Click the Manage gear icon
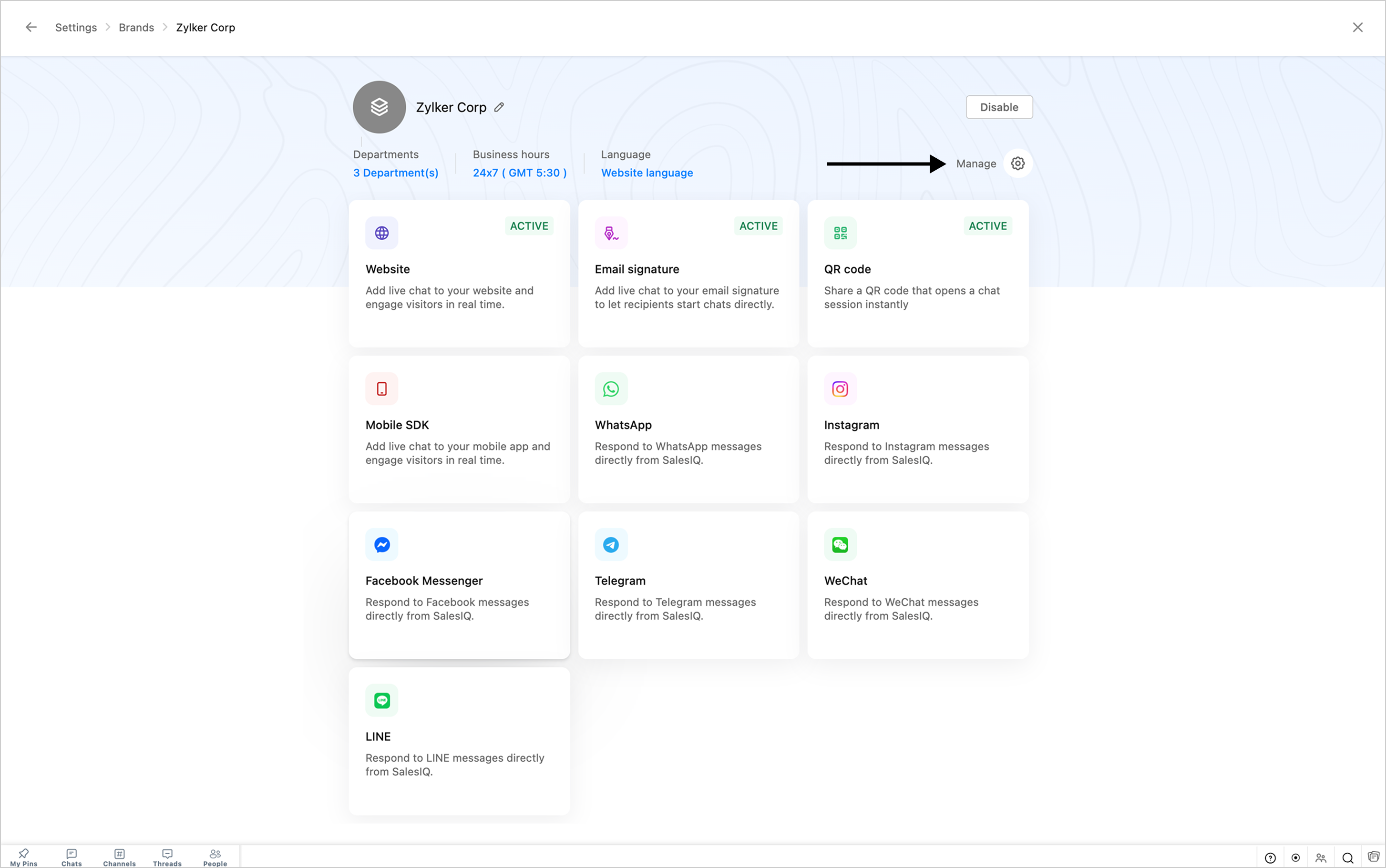 coord(1017,163)
